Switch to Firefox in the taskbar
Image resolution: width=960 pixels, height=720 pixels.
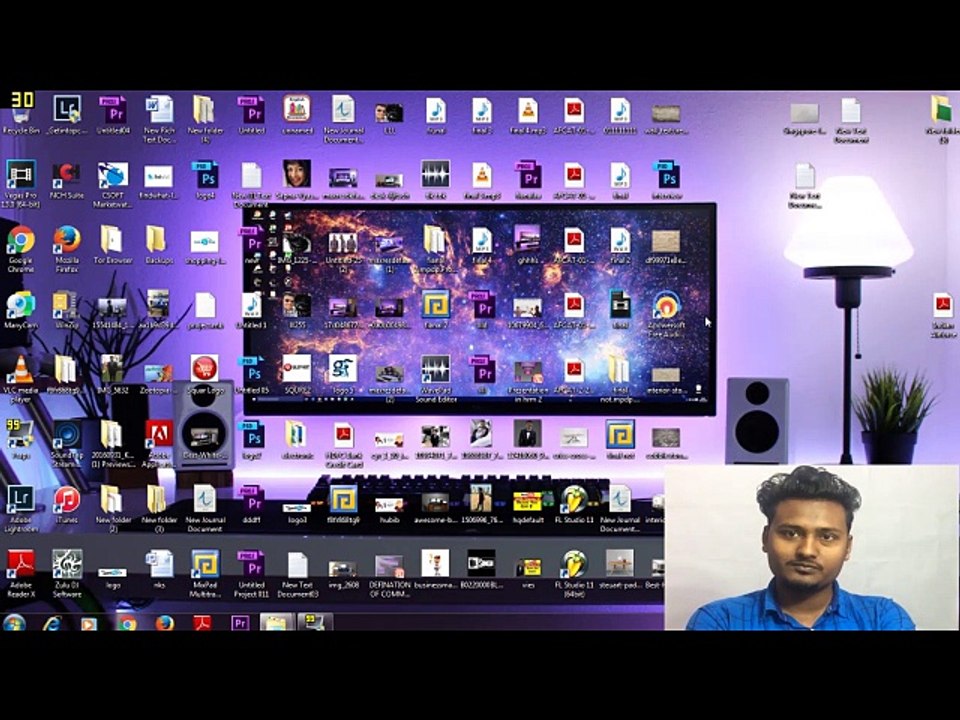(164, 623)
